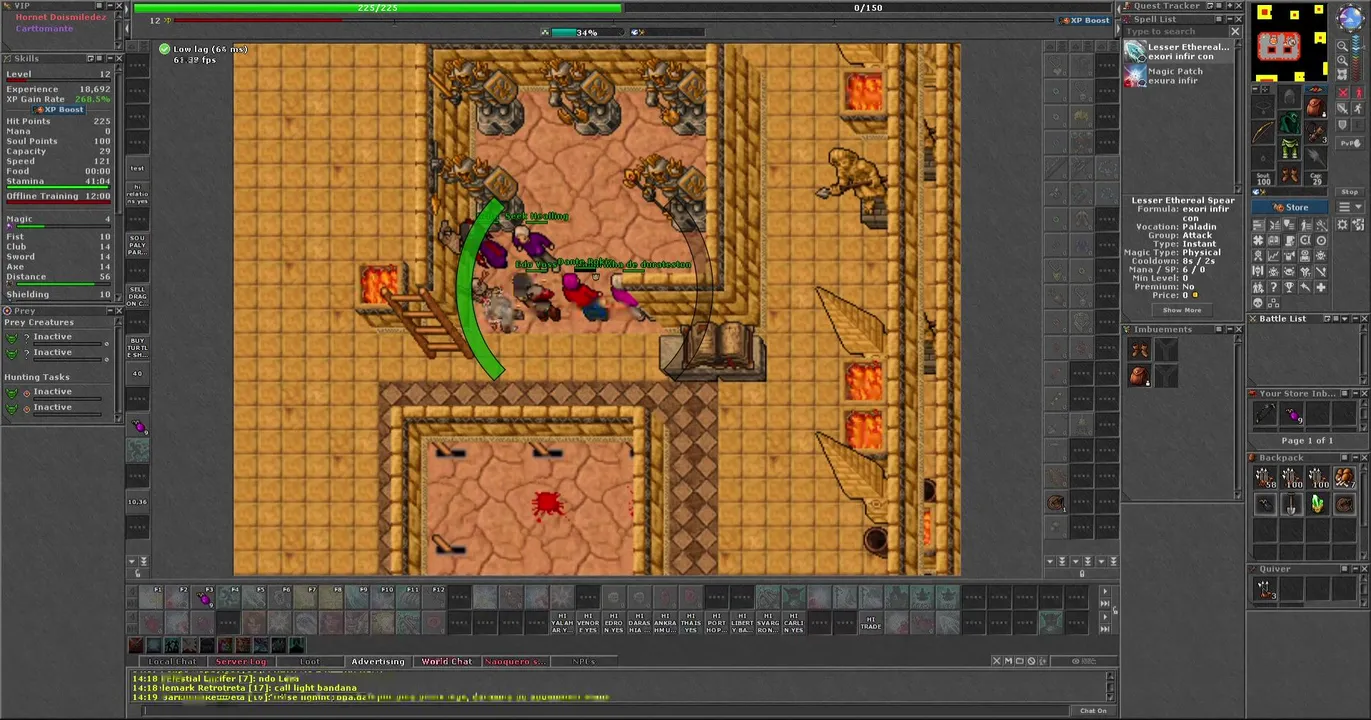1371x720 pixels.
Task: Click the minimap compass rose
Action: 1351,16
